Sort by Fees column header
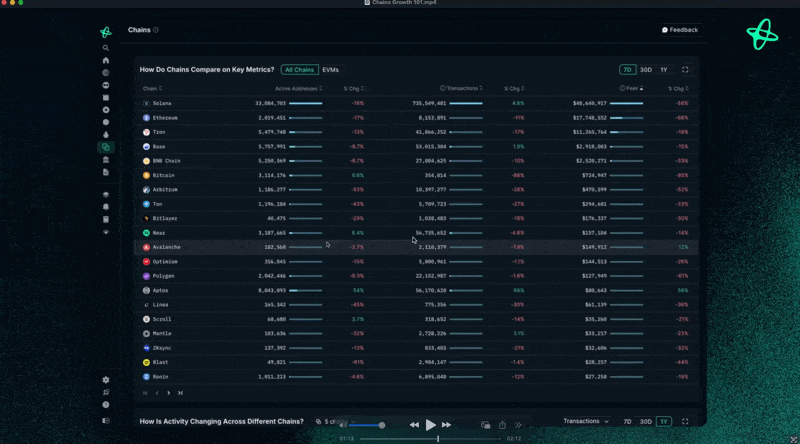The image size is (800, 444). 632,88
